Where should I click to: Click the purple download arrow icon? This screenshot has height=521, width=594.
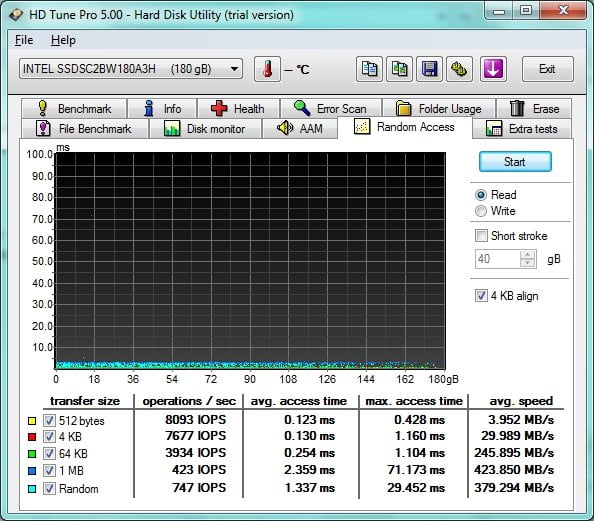(x=493, y=69)
